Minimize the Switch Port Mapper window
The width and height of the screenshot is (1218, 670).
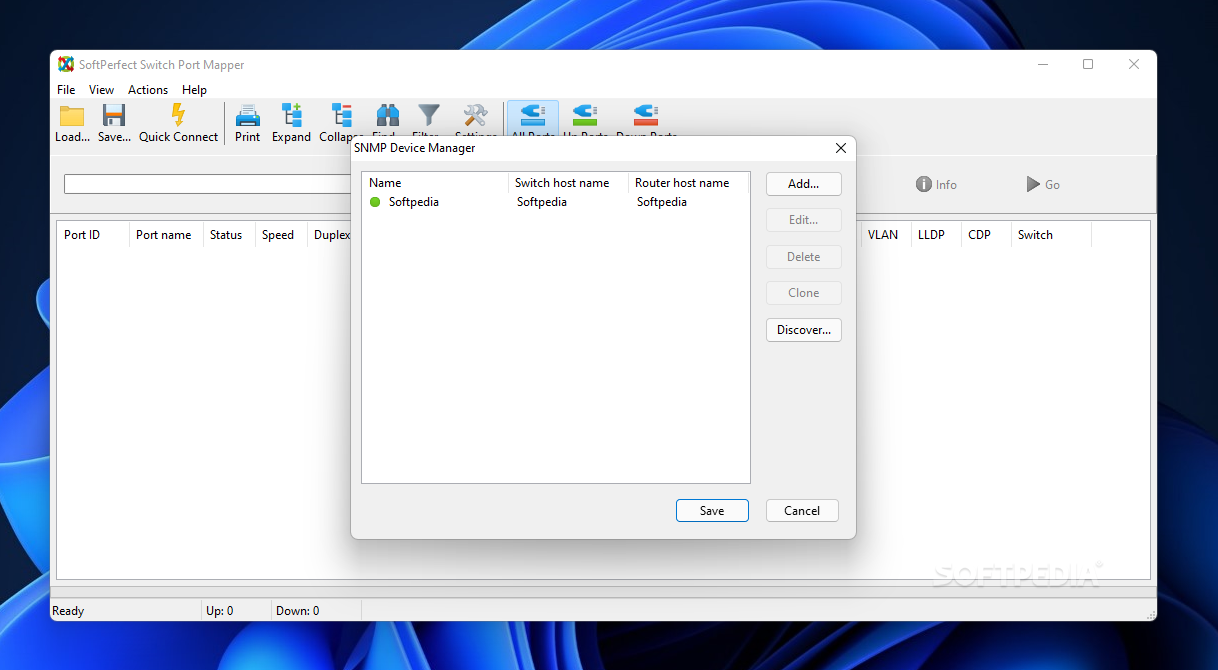pyautogui.click(x=1043, y=64)
